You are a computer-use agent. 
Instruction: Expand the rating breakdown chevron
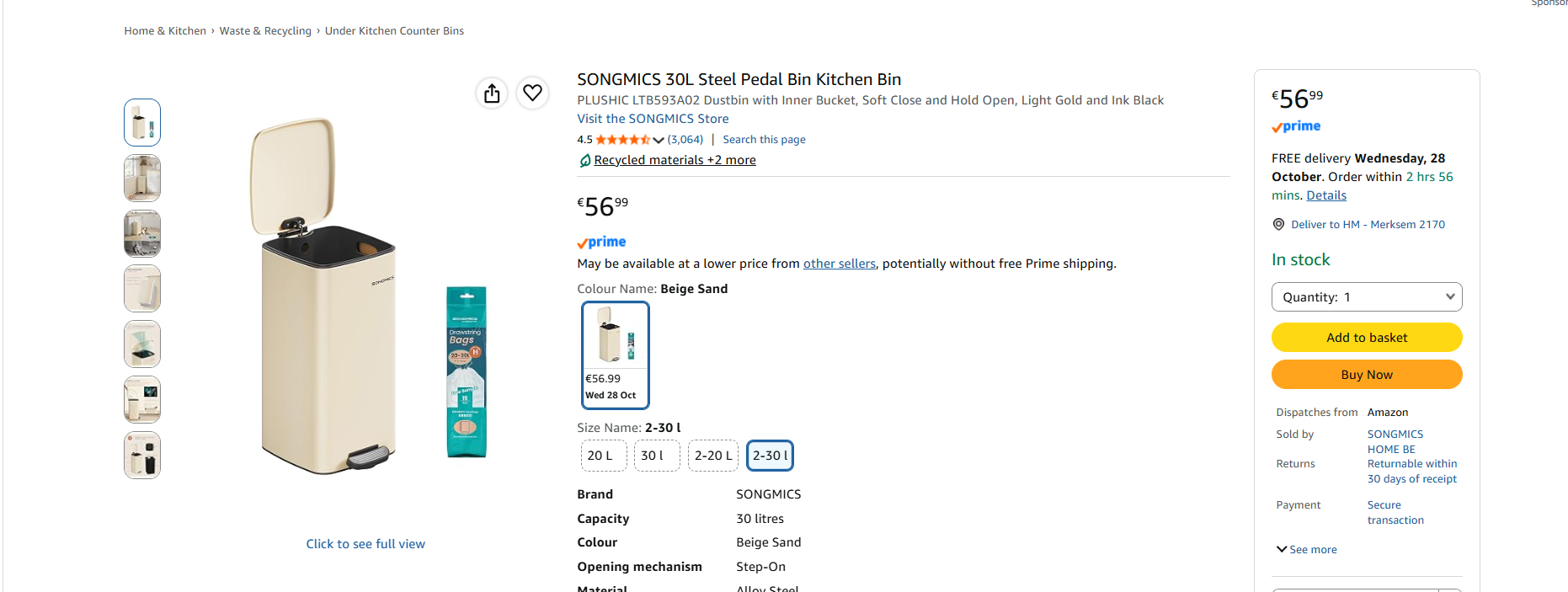click(x=659, y=140)
